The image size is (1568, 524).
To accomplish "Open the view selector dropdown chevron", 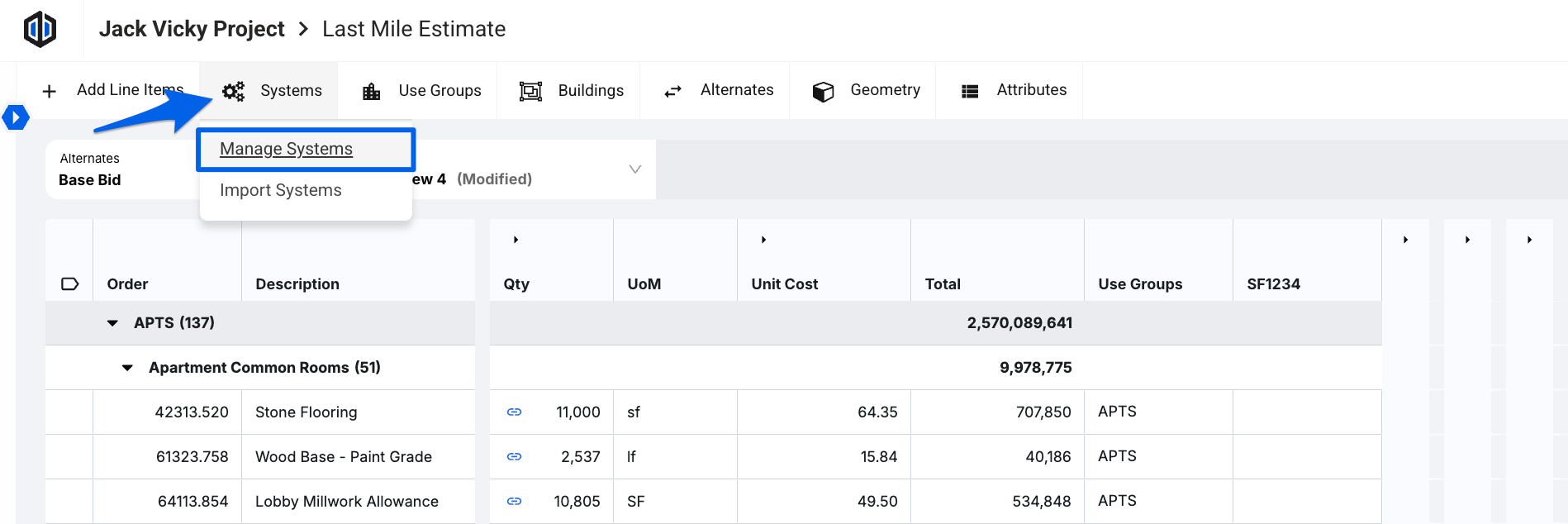I will click(634, 169).
